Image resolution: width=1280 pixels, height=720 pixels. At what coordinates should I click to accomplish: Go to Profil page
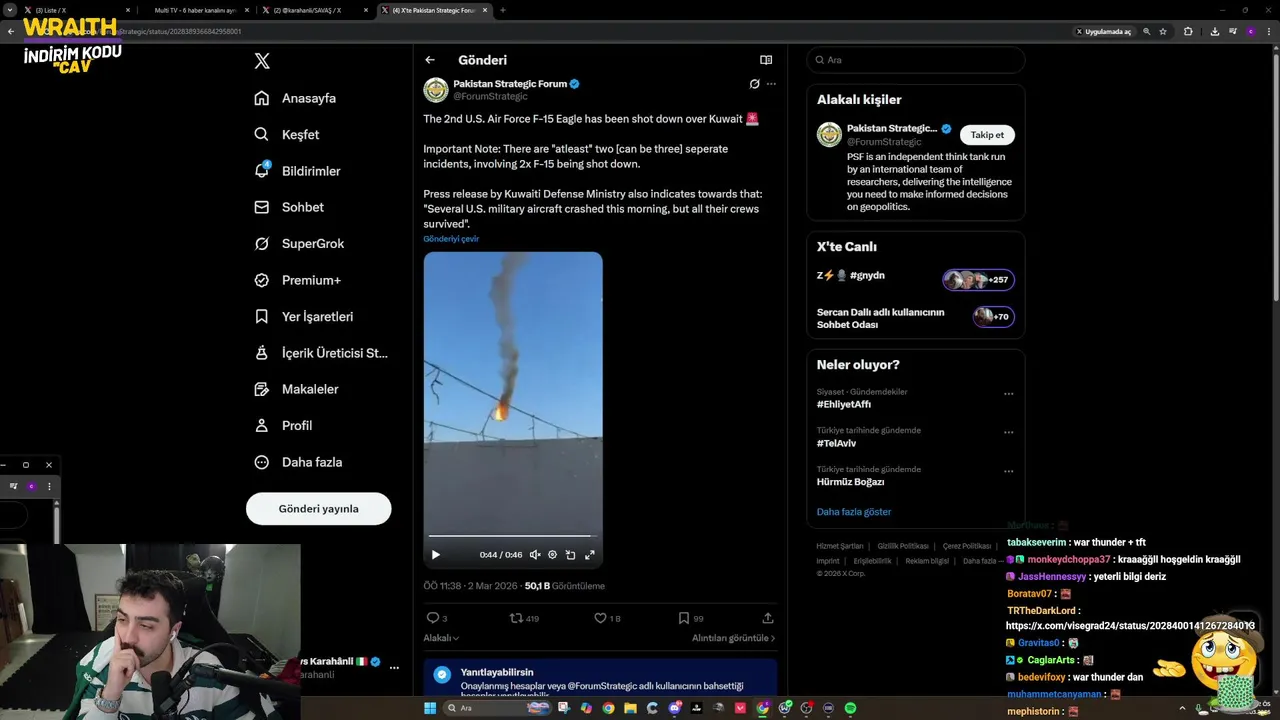(x=283, y=425)
